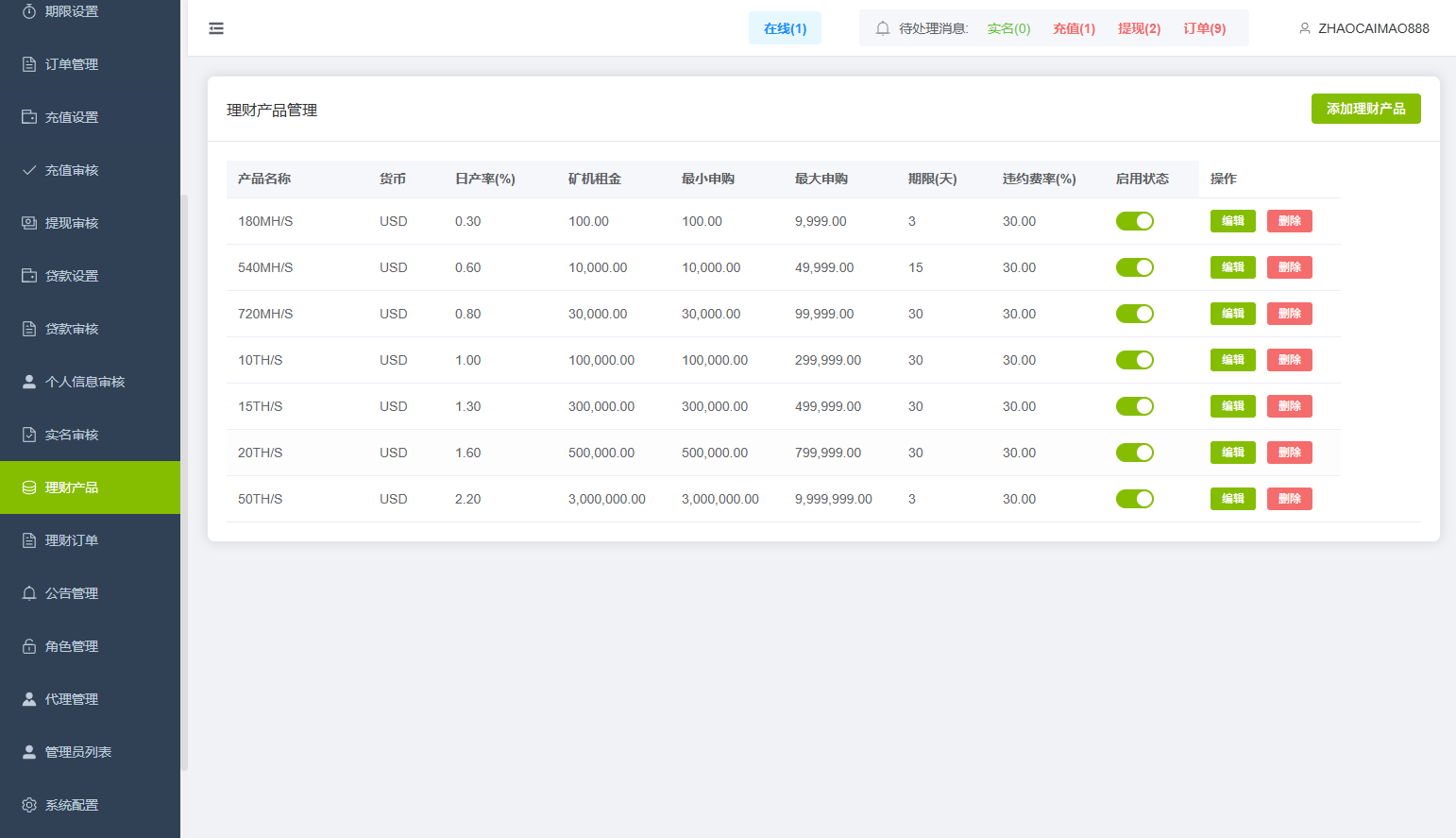Click the lock icon for 角色管理
Image resolution: width=1456 pixels, height=838 pixels.
tap(29, 646)
